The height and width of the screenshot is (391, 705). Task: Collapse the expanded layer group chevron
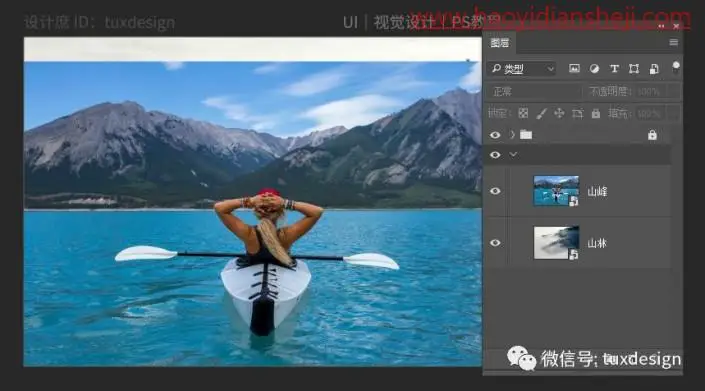(513, 155)
